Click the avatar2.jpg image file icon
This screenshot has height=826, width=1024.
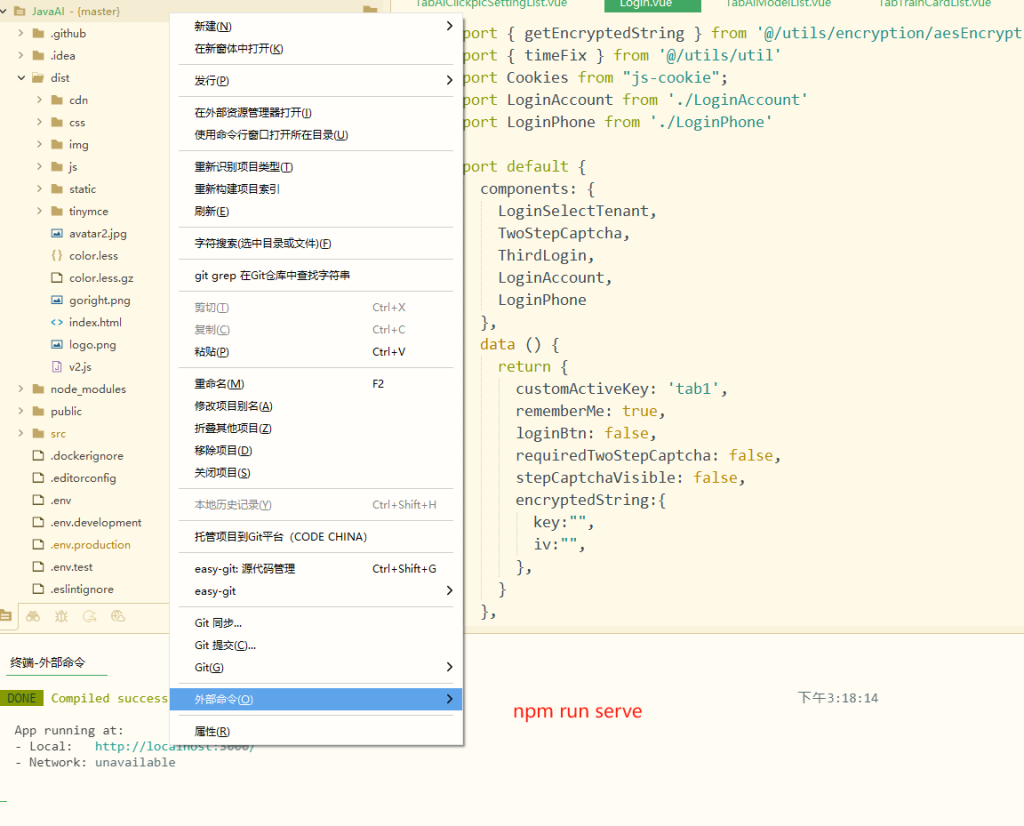pos(57,233)
